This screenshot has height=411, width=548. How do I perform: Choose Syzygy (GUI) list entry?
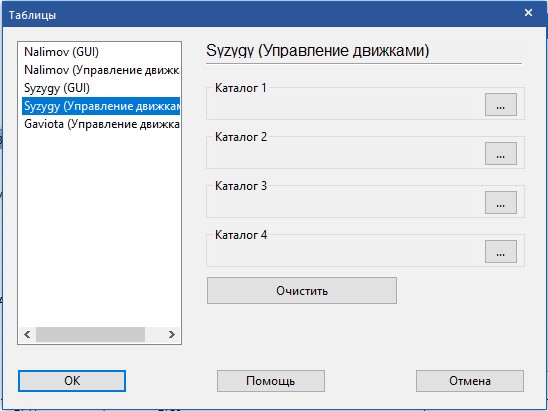point(101,88)
